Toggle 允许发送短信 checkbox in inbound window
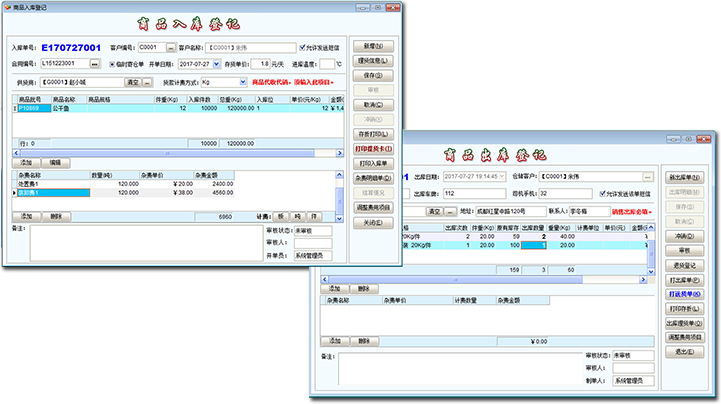Viewport: 721px width, 404px height. [x=302, y=47]
